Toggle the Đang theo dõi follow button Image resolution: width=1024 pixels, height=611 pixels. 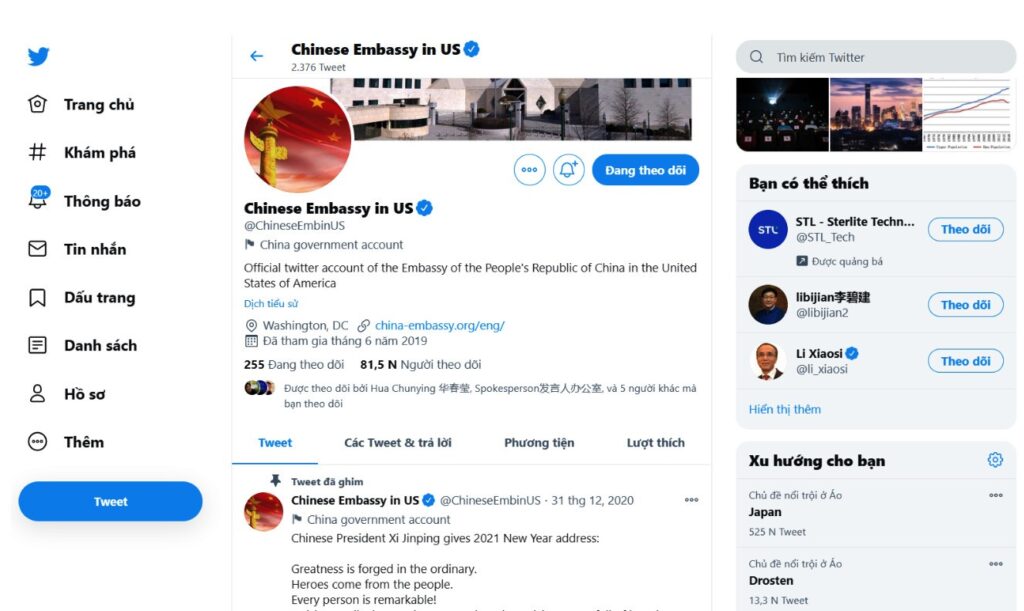pos(645,170)
